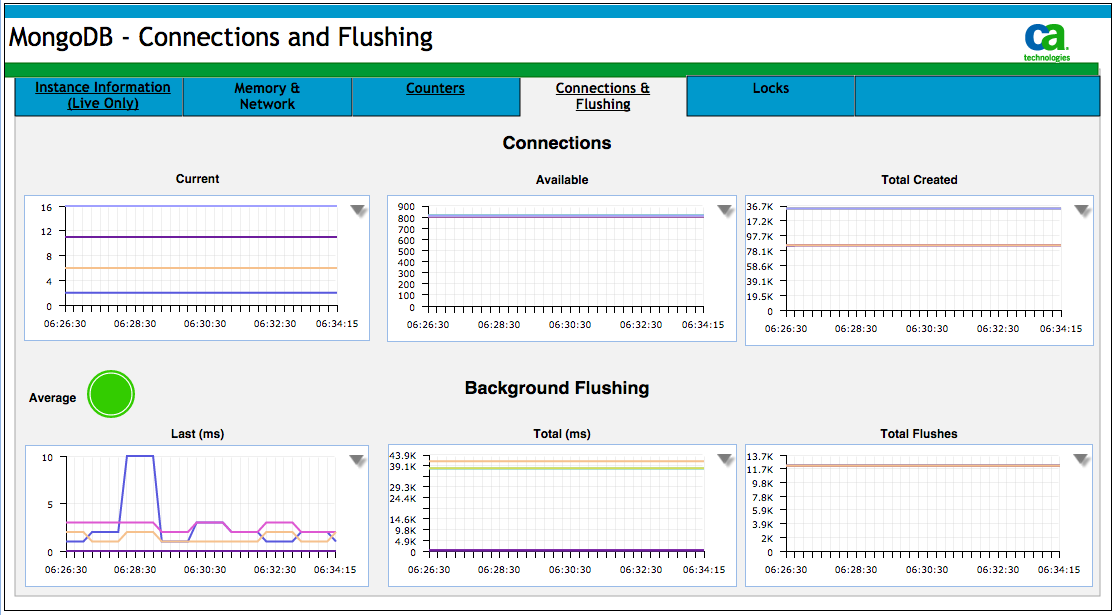
Task: Click the 'Connections' section heading
Action: click(557, 143)
